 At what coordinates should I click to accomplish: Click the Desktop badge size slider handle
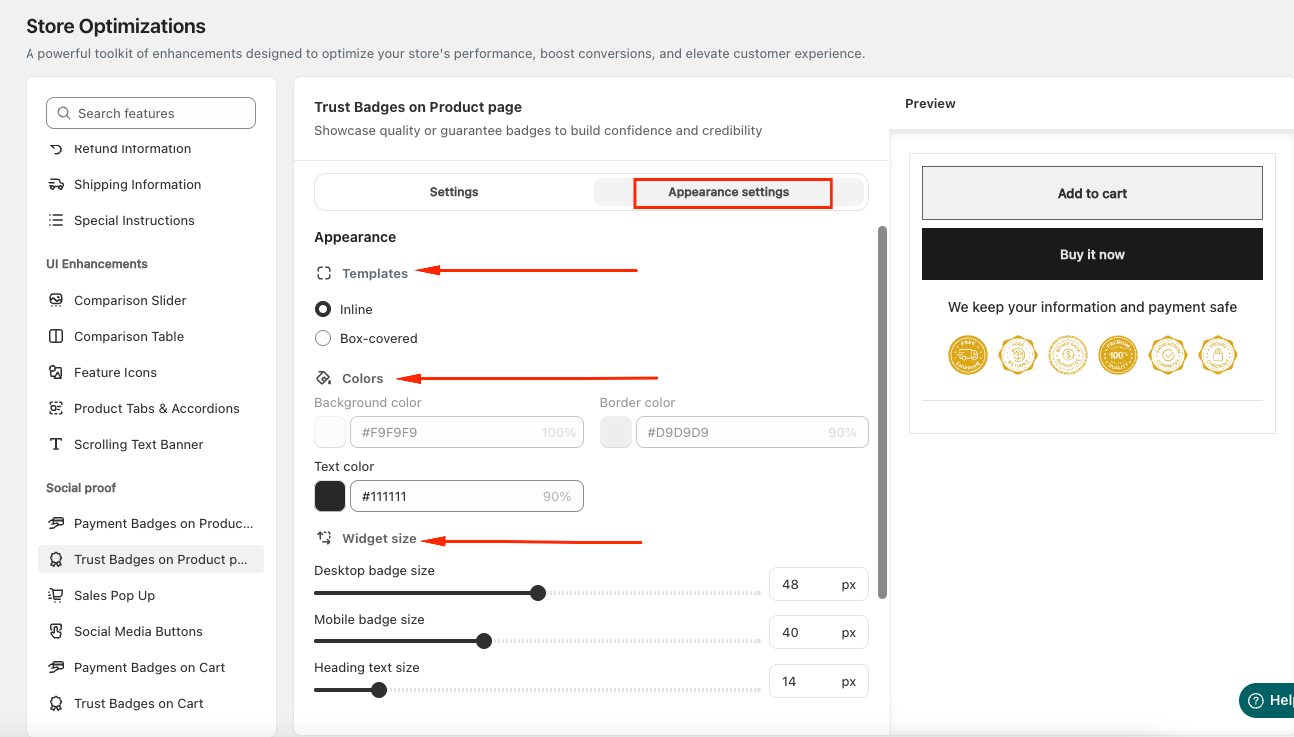pos(538,593)
